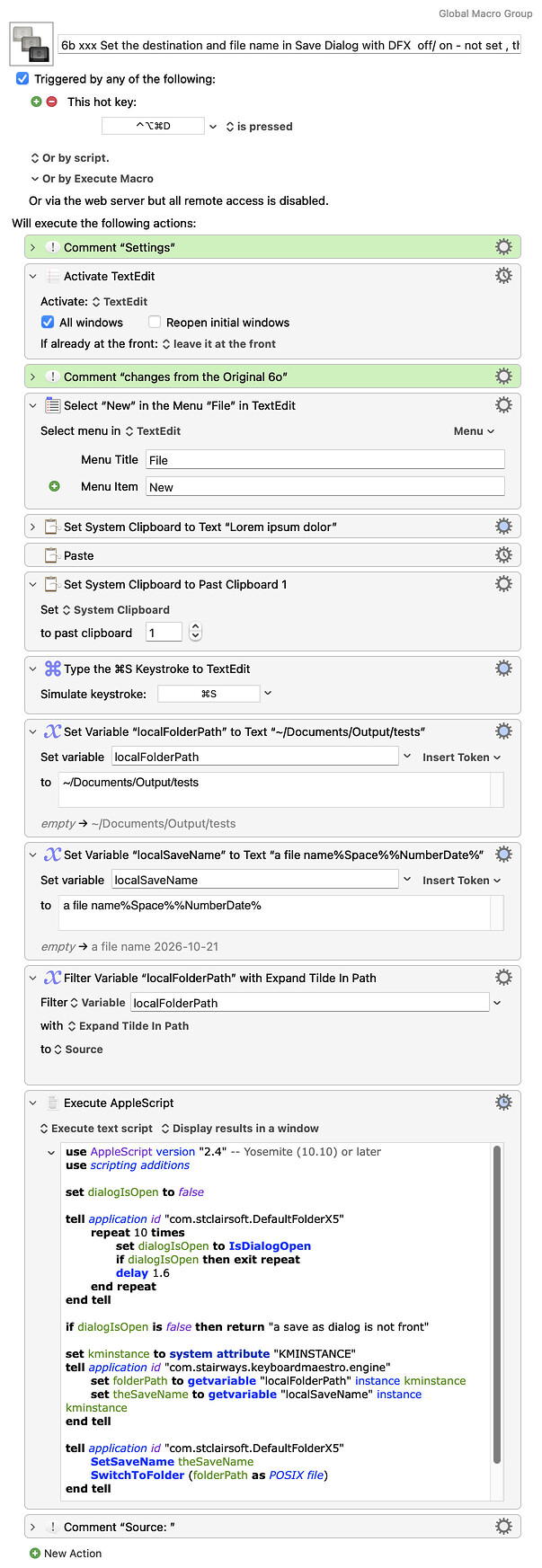542x1568 pixels.
Task: Click the localFolderPath variable name field
Action: 255,757
